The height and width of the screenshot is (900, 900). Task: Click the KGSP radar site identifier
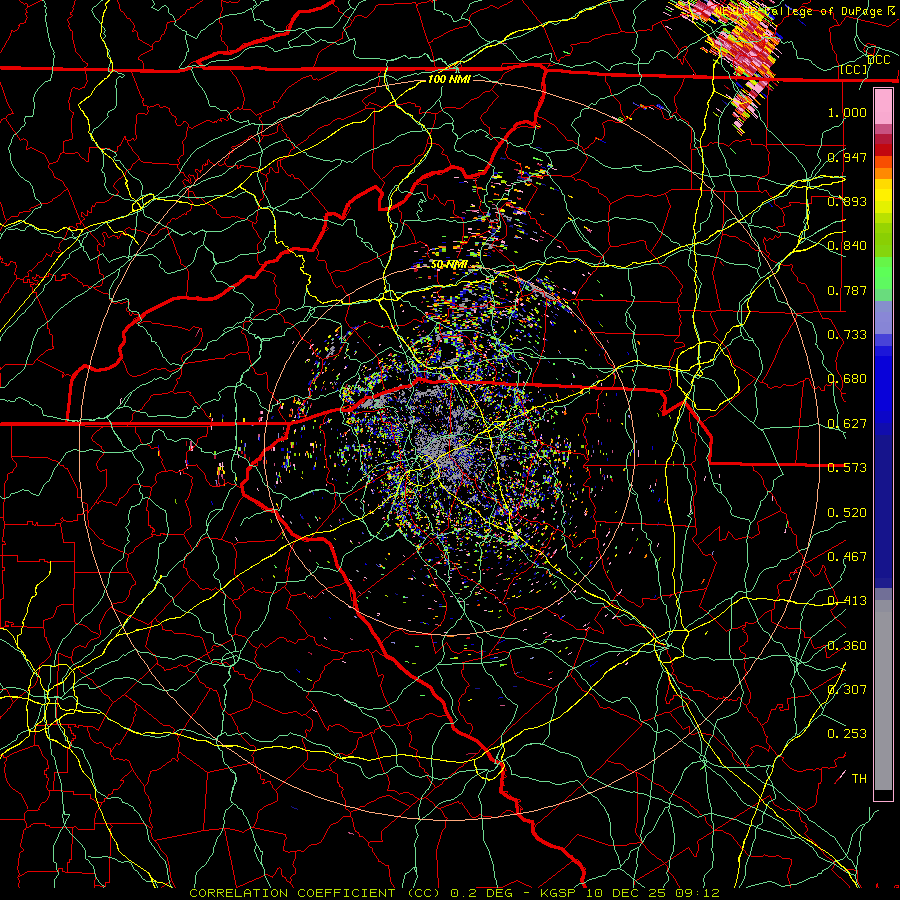pyautogui.click(x=560, y=893)
